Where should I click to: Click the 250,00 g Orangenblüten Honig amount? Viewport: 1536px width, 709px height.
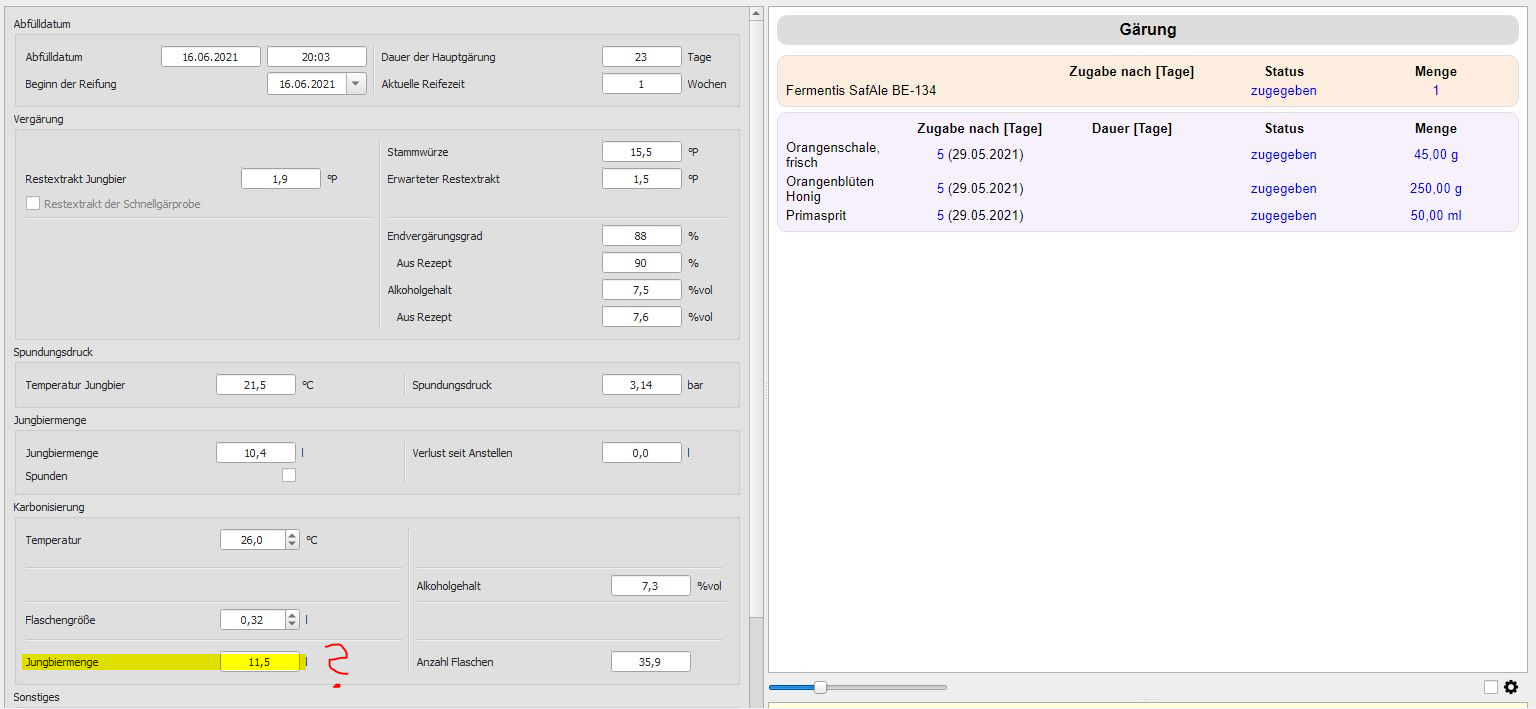click(1435, 189)
